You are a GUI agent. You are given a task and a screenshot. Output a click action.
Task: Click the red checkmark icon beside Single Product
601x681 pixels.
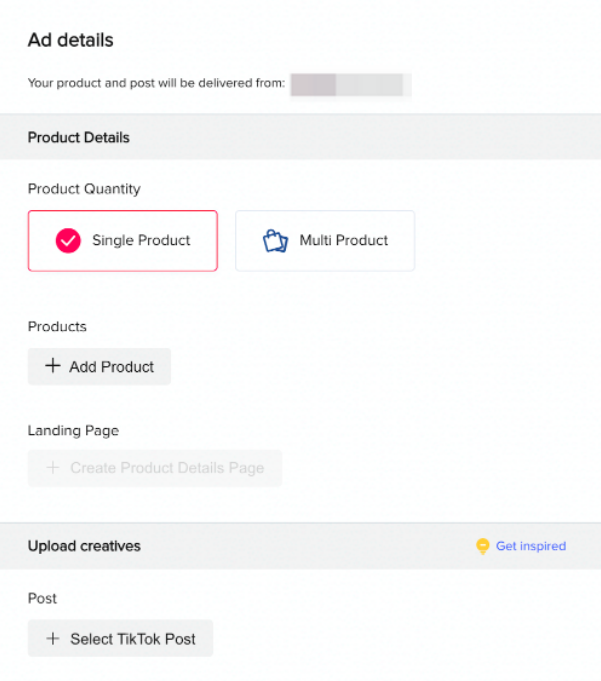(68, 241)
